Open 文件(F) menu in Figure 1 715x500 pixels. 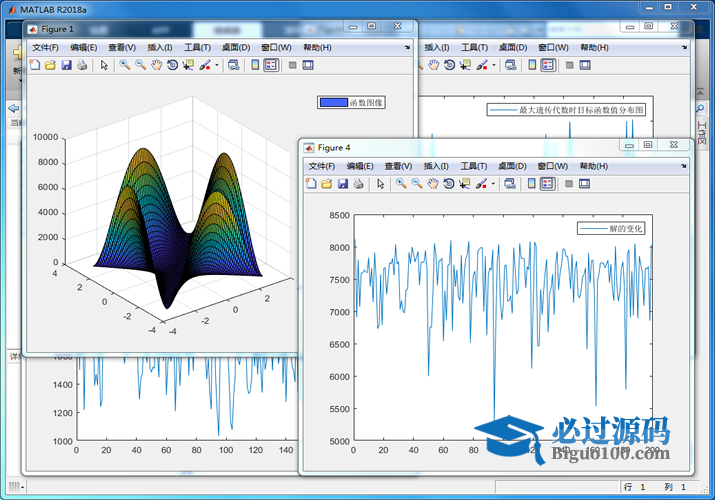45,47
